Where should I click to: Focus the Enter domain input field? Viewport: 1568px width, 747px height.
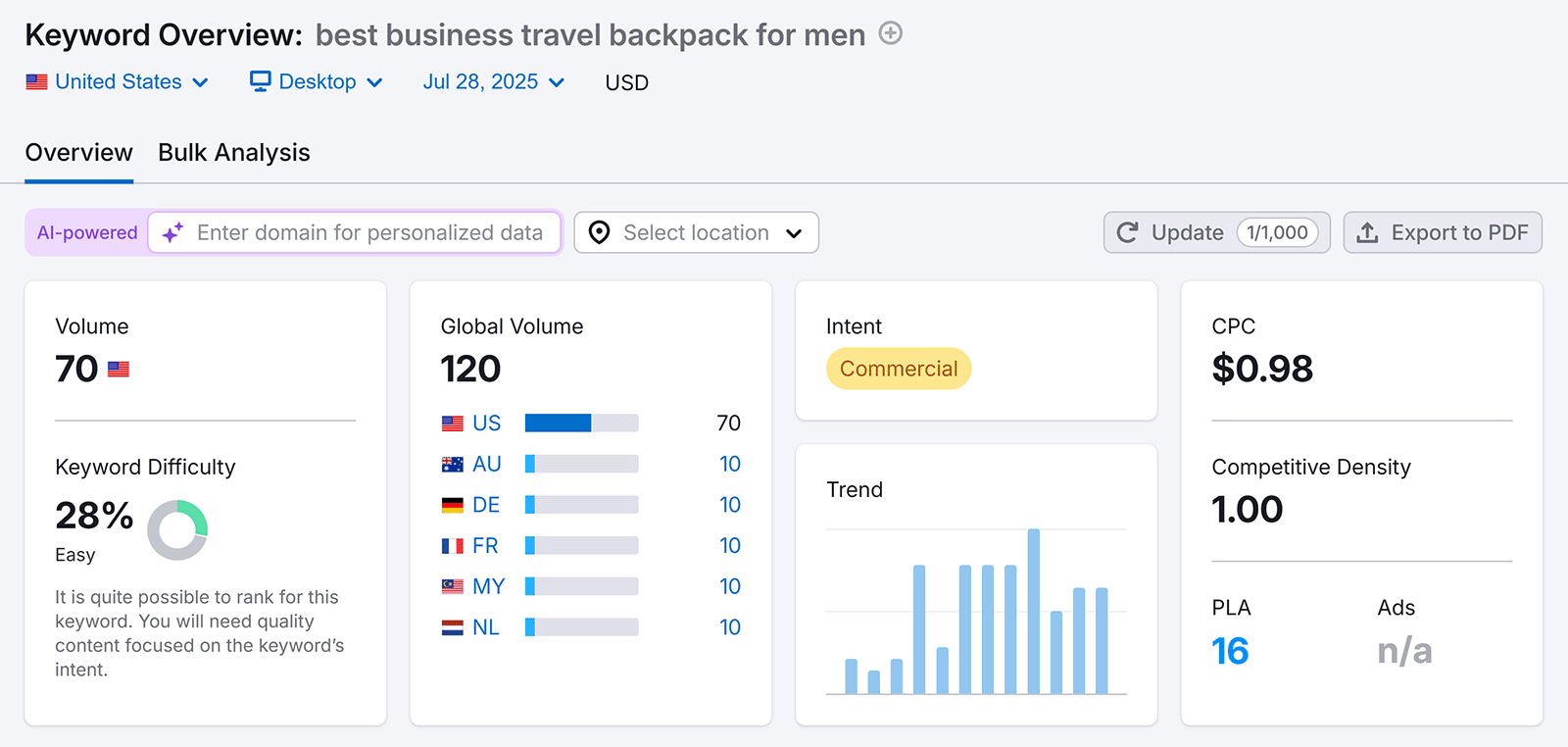pos(369,233)
